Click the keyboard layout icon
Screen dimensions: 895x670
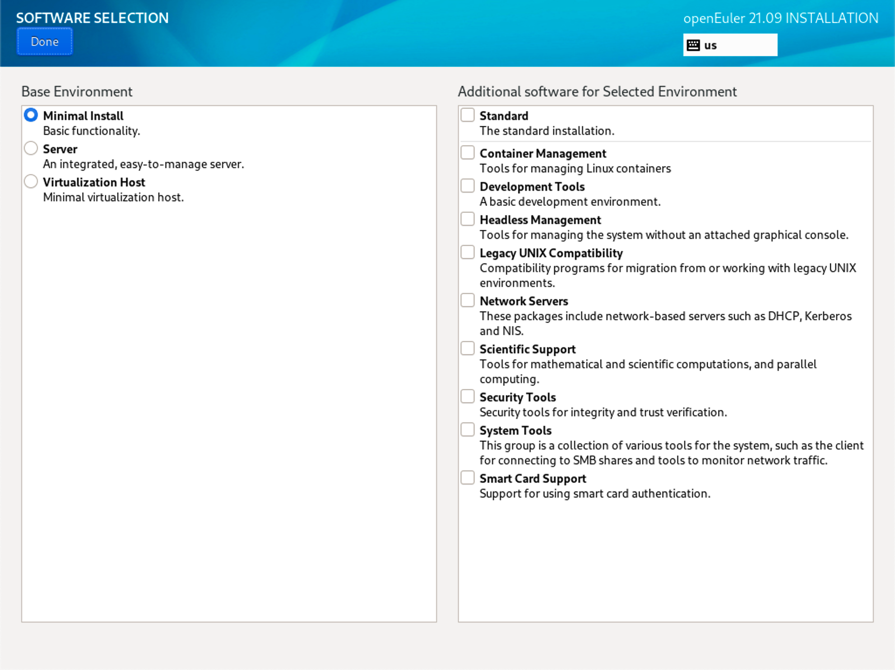coord(693,45)
